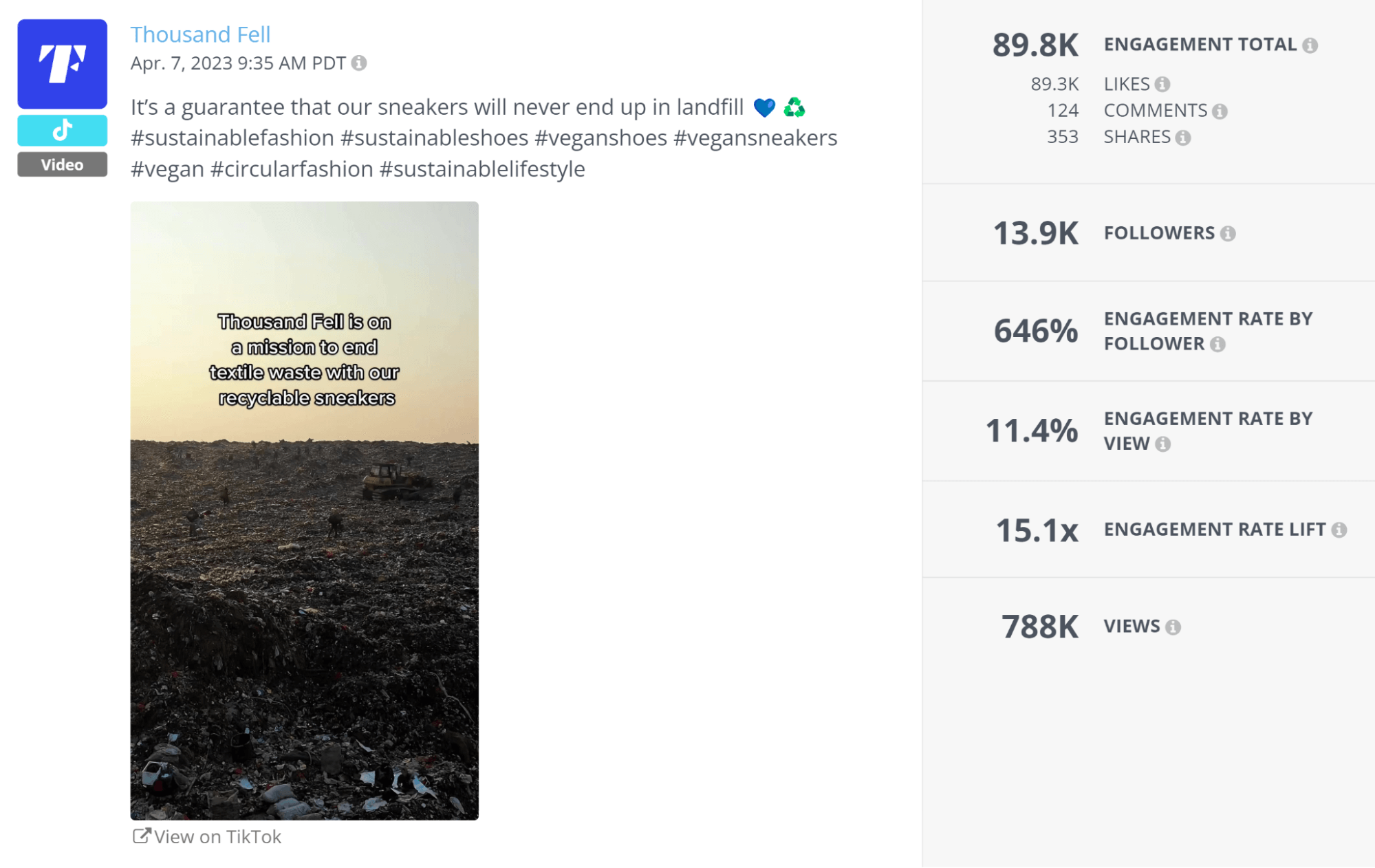Click the Likes info icon
Screen dimensions: 1375x868
click(x=1163, y=84)
